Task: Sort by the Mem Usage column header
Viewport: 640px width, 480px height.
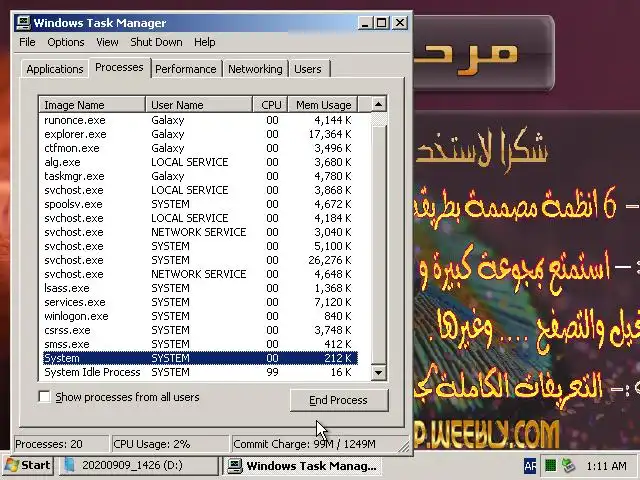Action: click(323, 105)
